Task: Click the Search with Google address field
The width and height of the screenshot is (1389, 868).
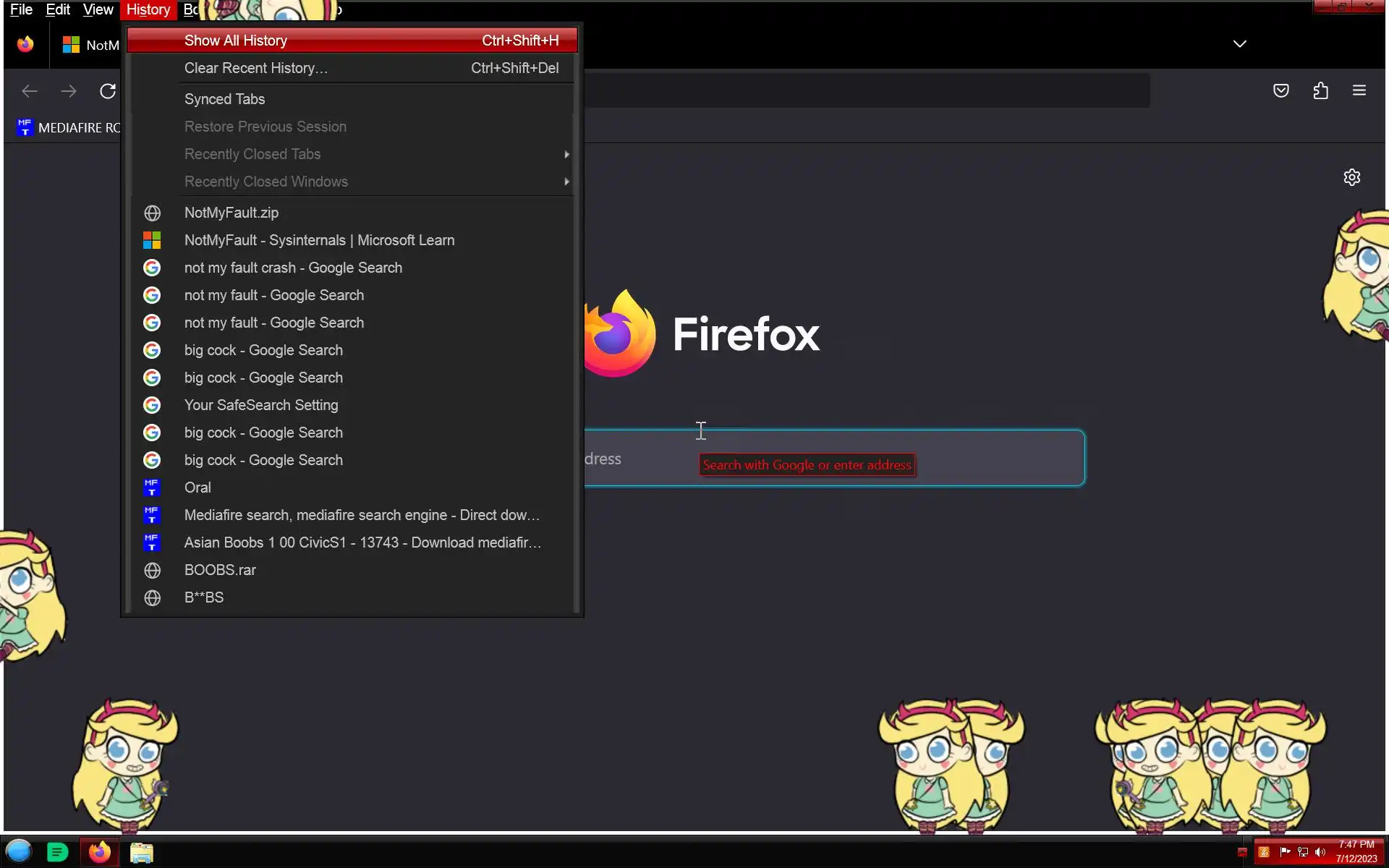Action: click(832, 458)
